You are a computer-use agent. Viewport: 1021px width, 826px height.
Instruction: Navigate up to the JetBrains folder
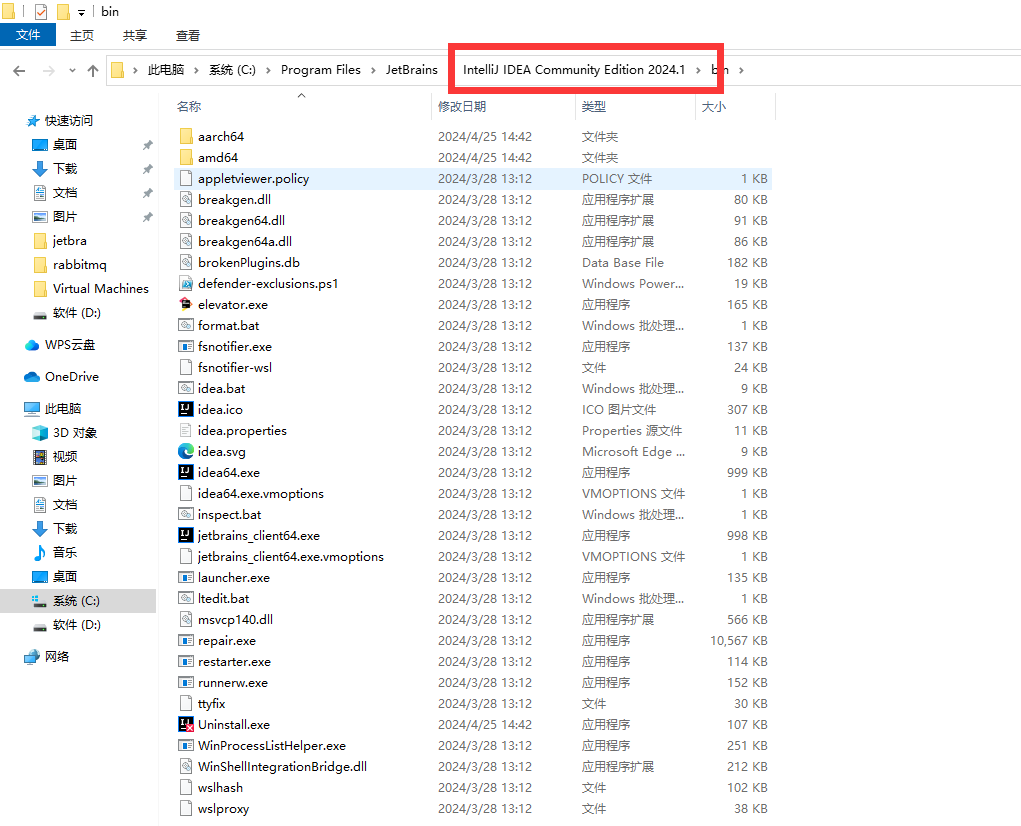tap(412, 70)
